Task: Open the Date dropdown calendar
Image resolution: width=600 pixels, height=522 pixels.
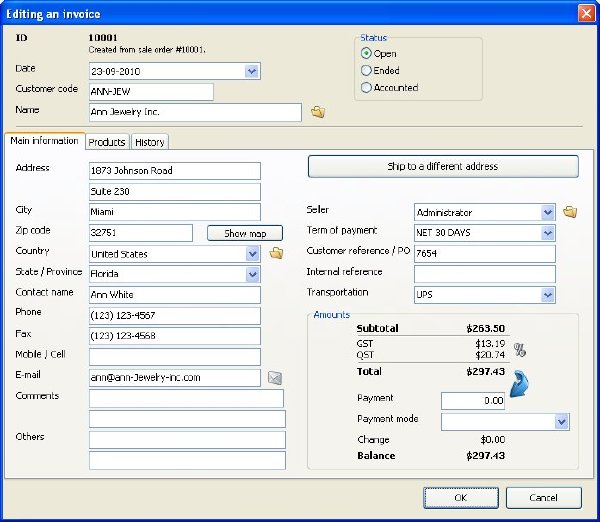Action: point(252,71)
